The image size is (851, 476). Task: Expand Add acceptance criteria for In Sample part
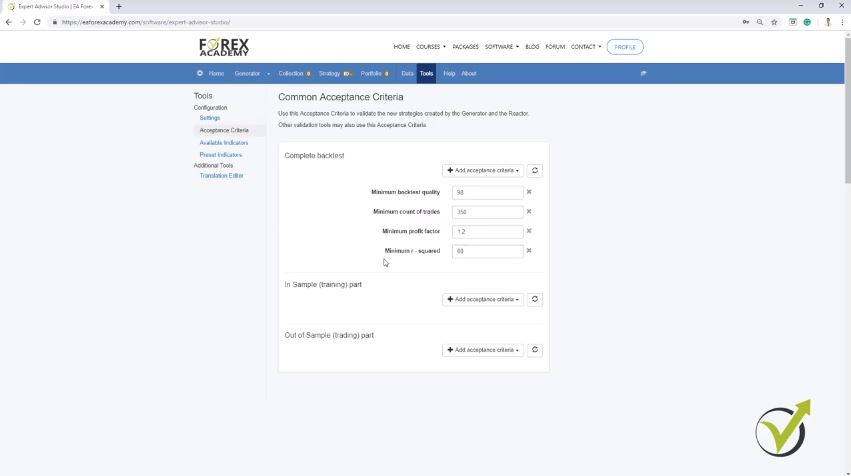coord(483,299)
